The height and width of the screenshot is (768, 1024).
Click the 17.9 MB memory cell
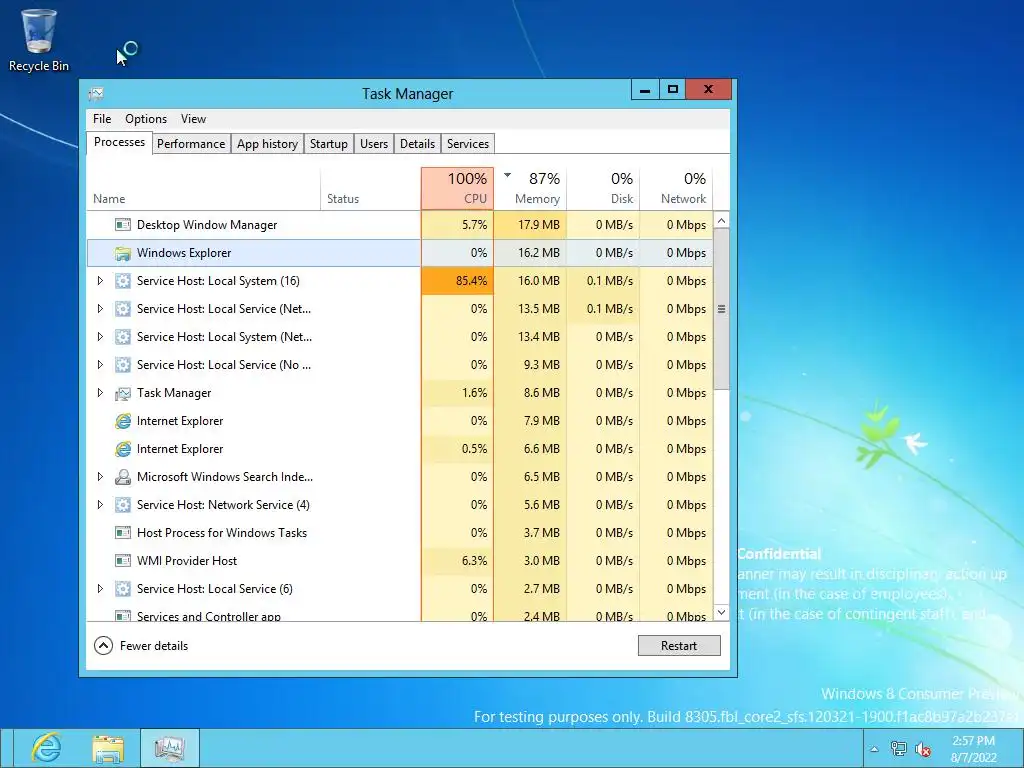[x=530, y=225]
